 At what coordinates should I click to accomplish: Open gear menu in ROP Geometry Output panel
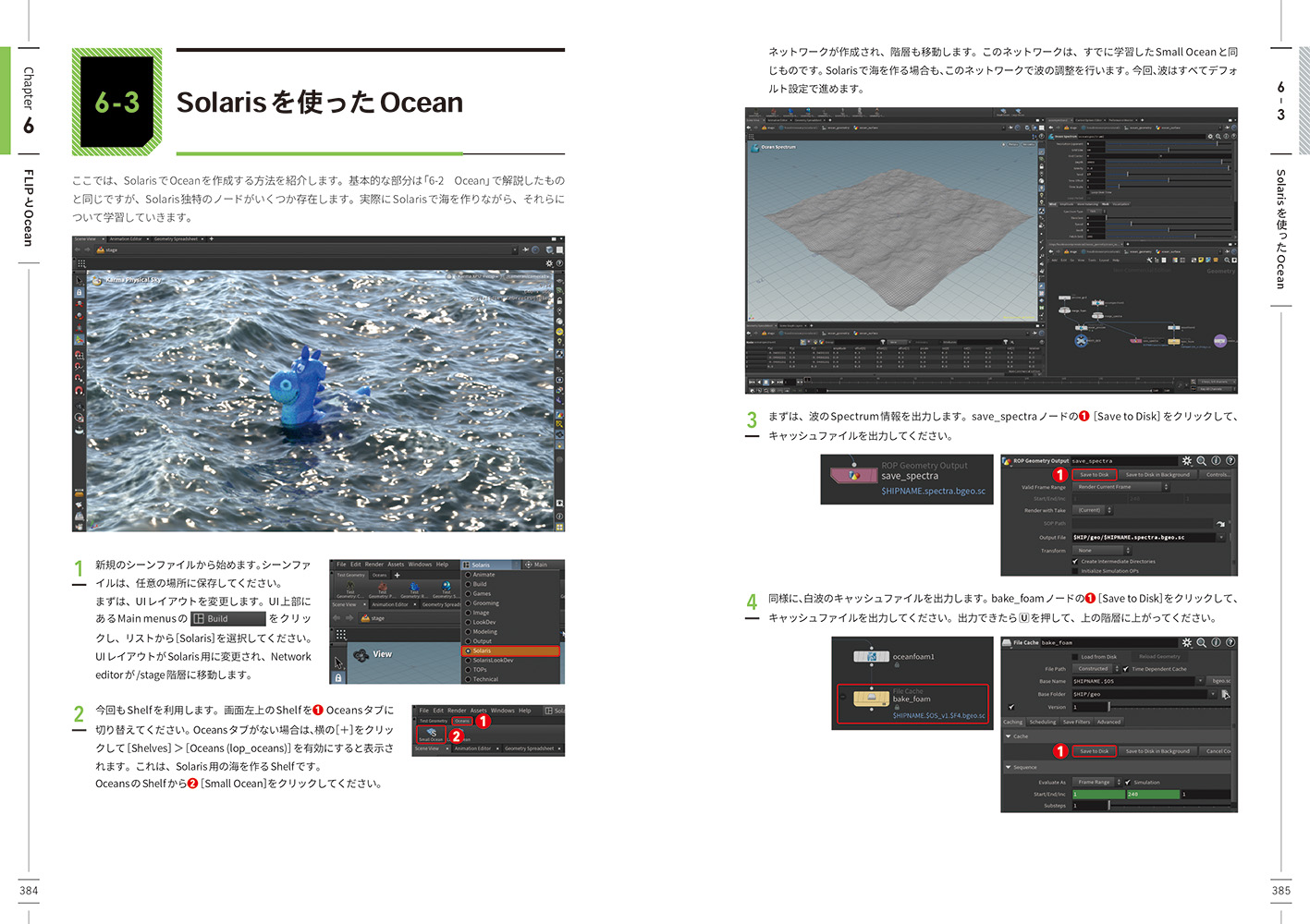(1187, 460)
